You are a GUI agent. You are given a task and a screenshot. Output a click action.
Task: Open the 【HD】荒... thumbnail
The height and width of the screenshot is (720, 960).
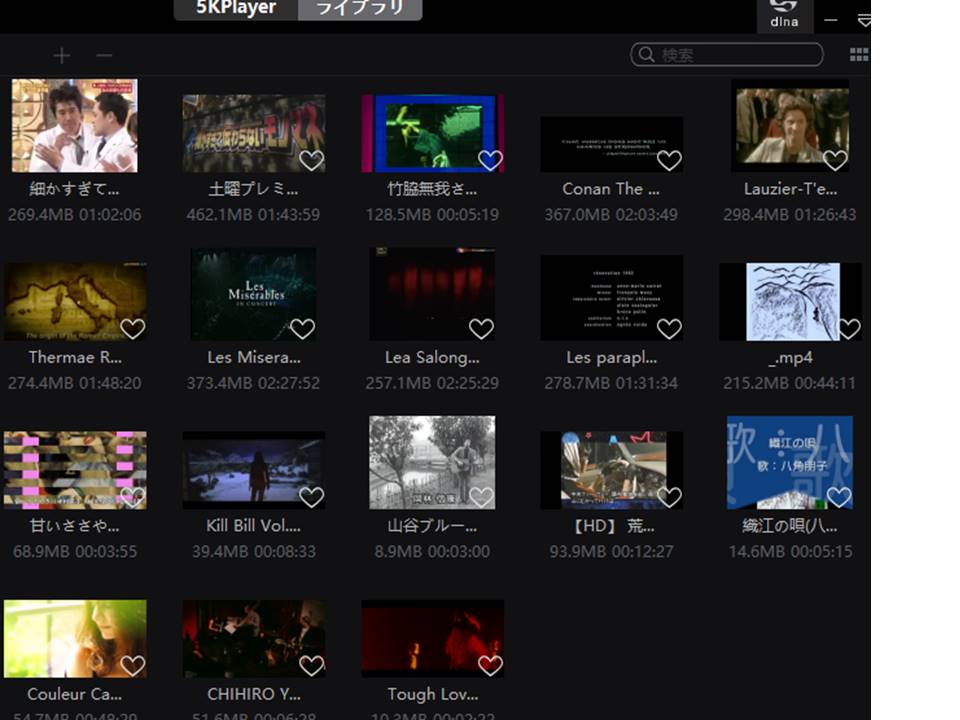tap(611, 470)
